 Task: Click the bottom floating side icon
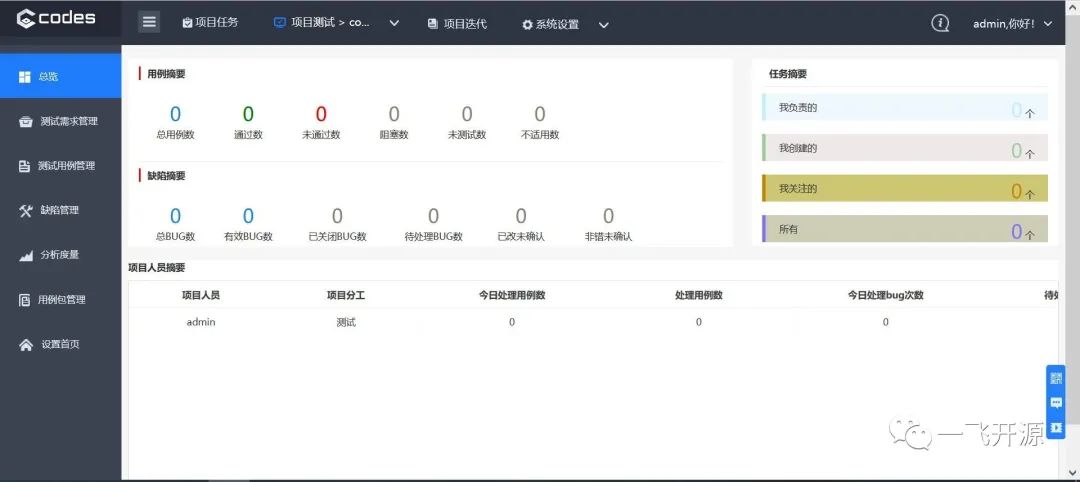click(x=1056, y=428)
